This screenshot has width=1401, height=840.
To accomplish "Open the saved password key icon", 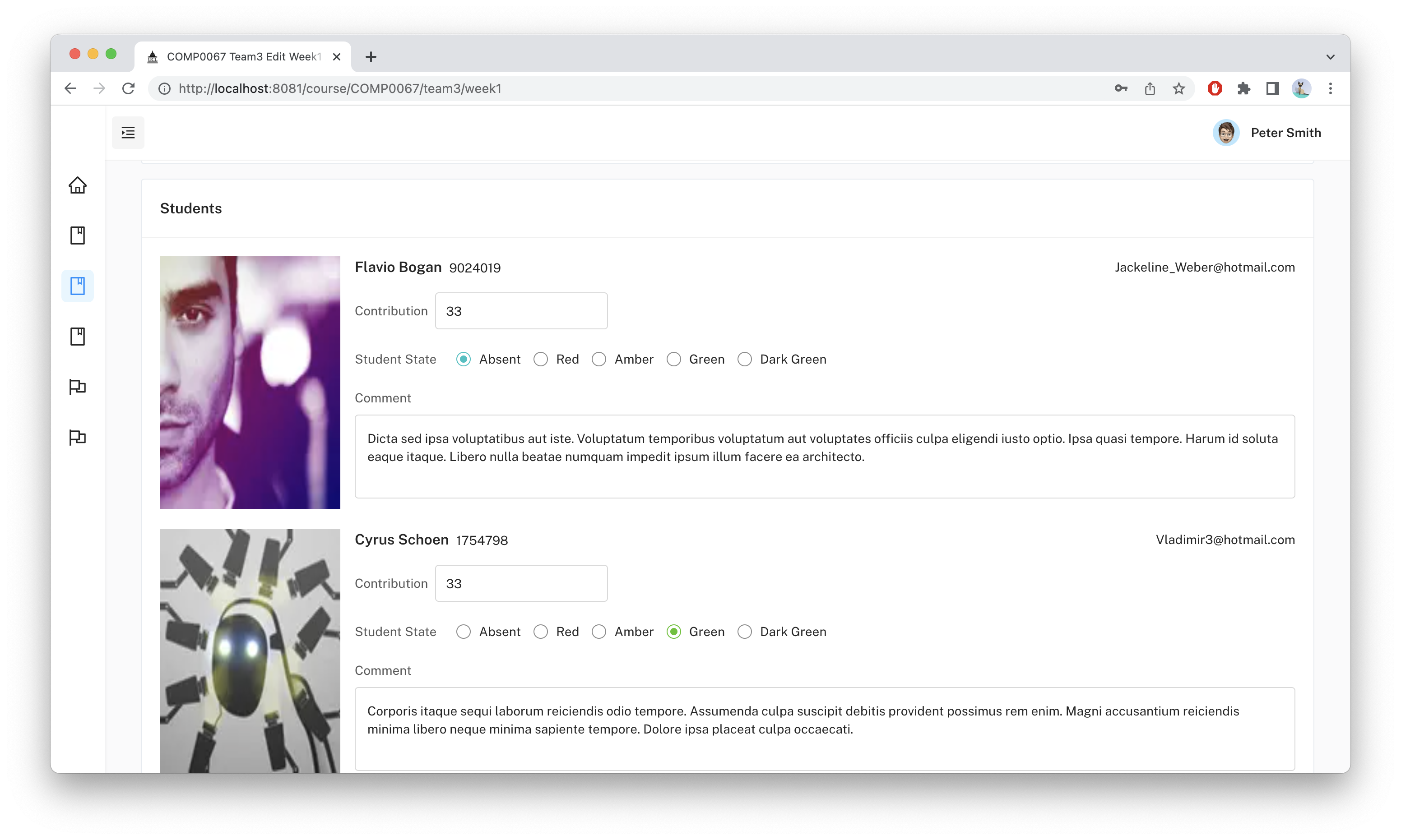I will tap(1121, 88).
